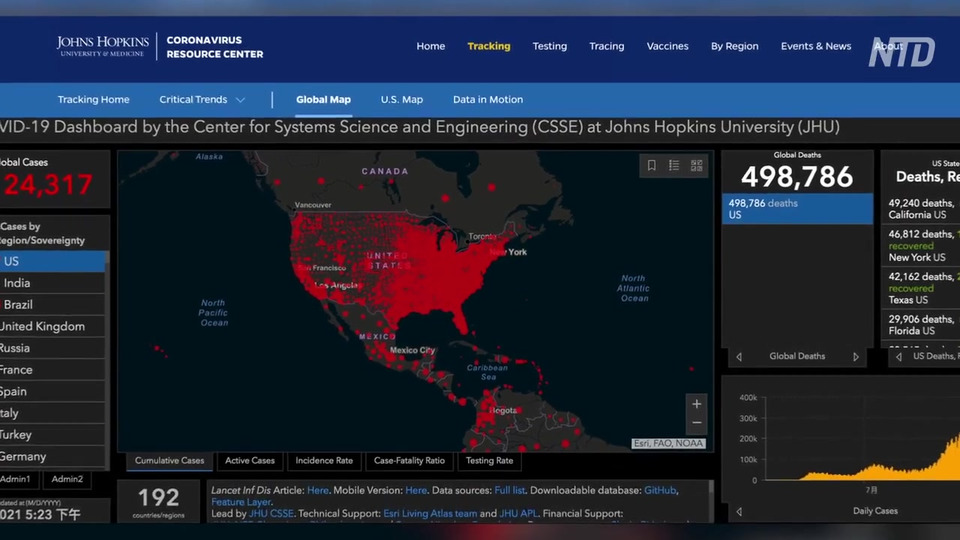Go to Tracking Home
Screen dimensions: 960x540
coord(93,99)
